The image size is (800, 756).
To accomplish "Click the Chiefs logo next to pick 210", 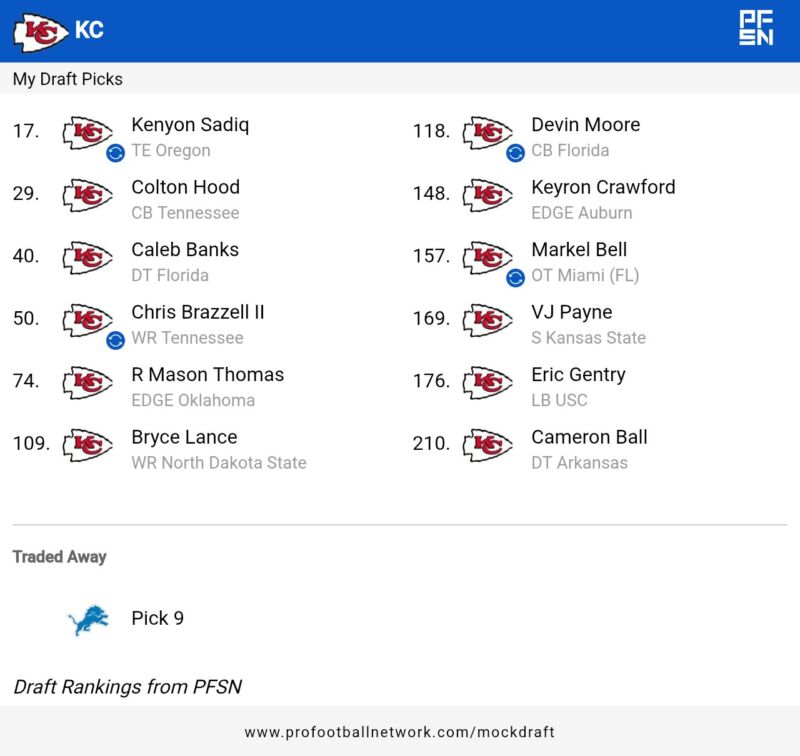I will (487, 444).
